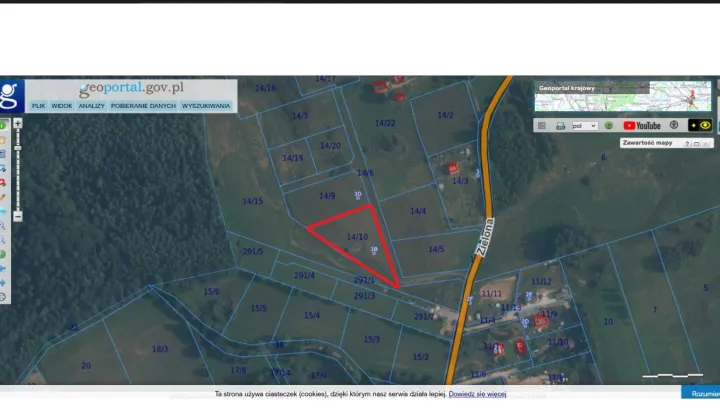Image resolution: width=720 pixels, height=420 pixels.
Task: Click the zoom slider handle
Action: click(x=18, y=148)
